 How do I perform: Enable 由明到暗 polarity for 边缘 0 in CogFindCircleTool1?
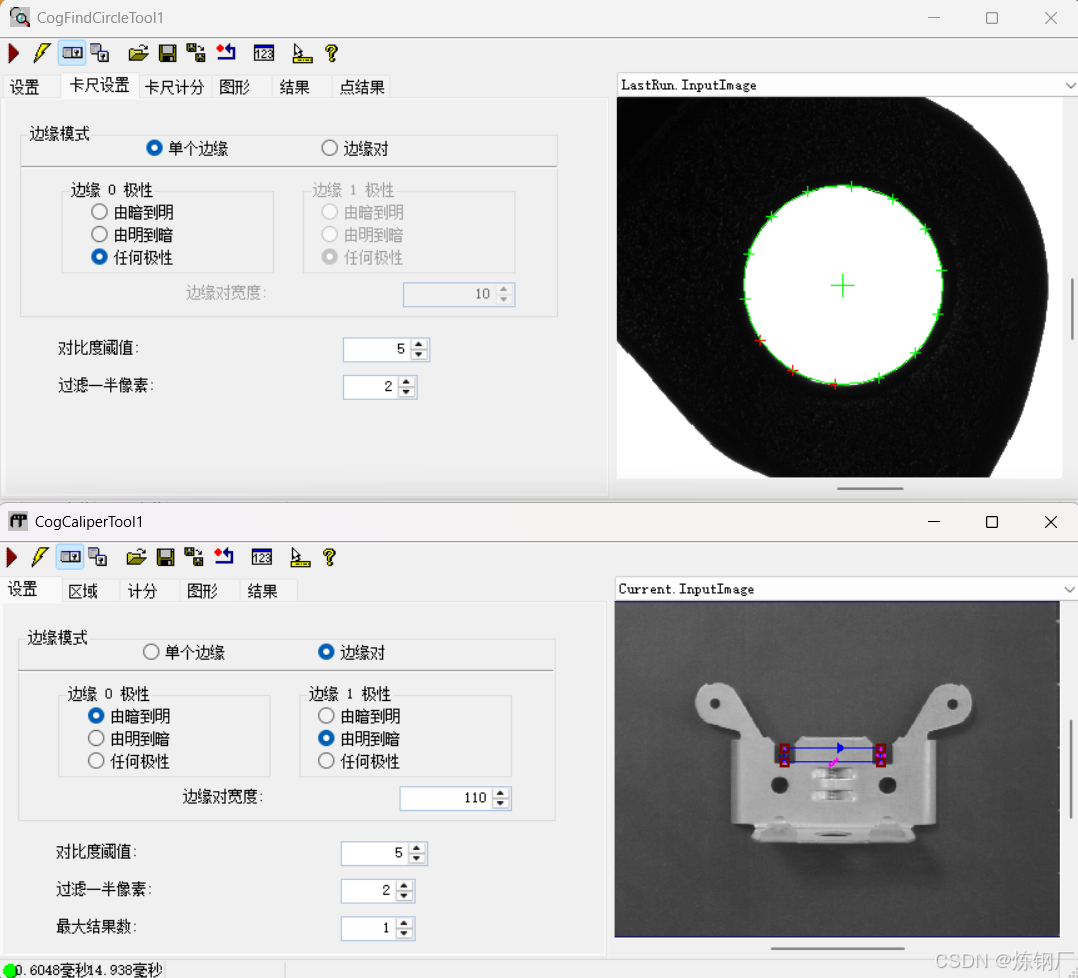point(99,234)
